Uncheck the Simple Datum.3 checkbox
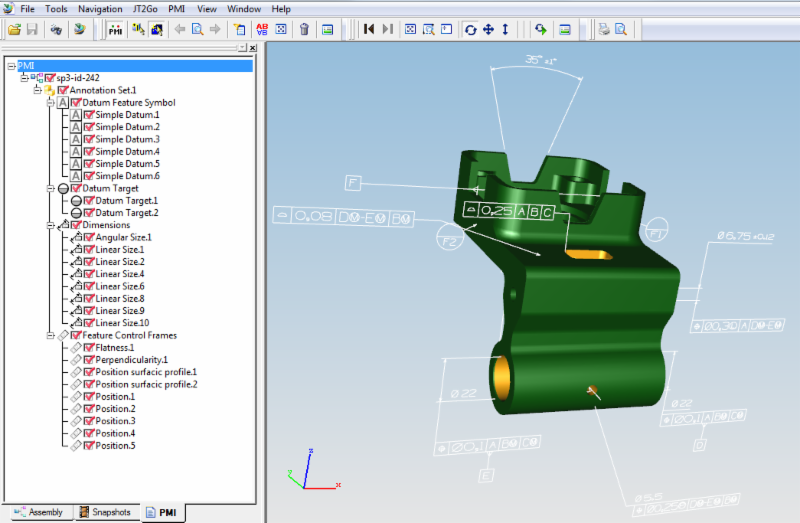Screen dimensions: 800x523 89,139
